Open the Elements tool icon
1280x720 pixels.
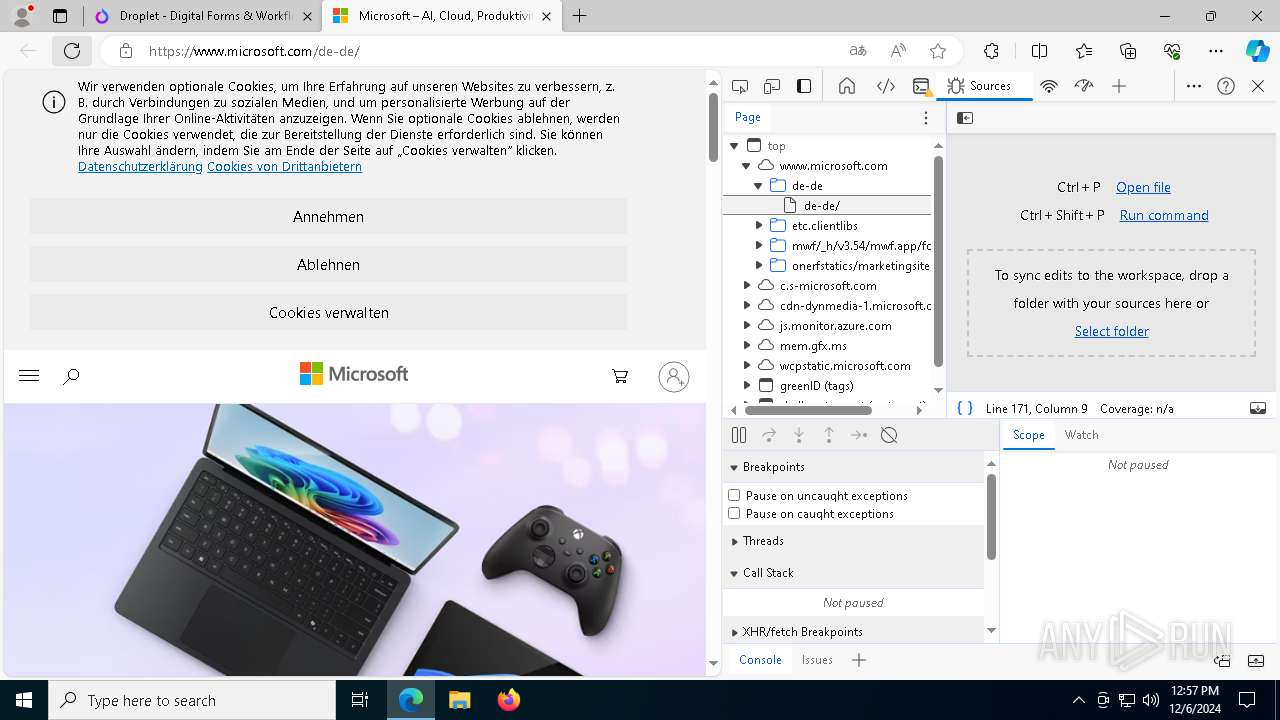click(x=886, y=86)
